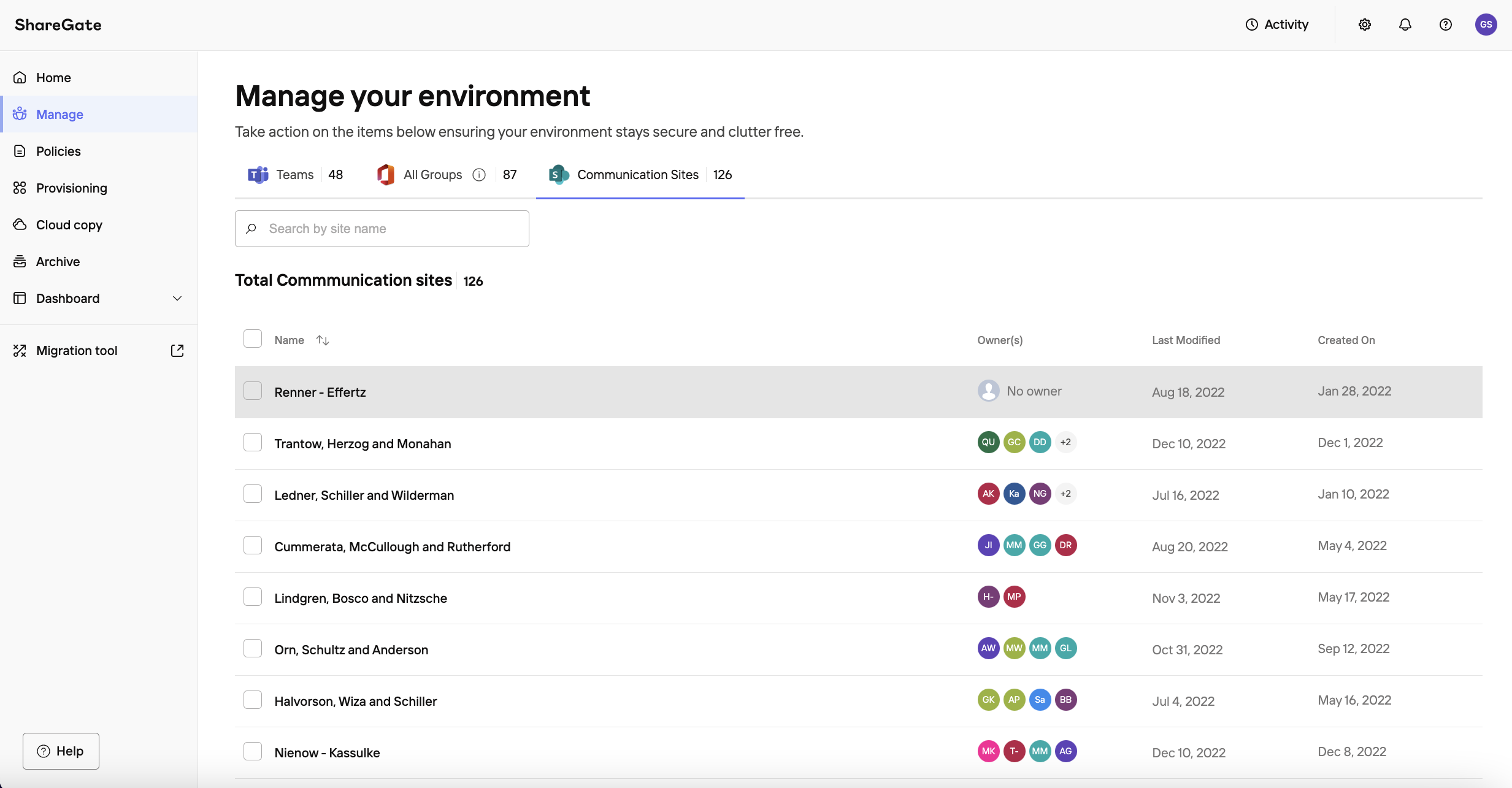Click the Home icon in sidebar
Screen dimensions: 1512x788
coord(20,77)
